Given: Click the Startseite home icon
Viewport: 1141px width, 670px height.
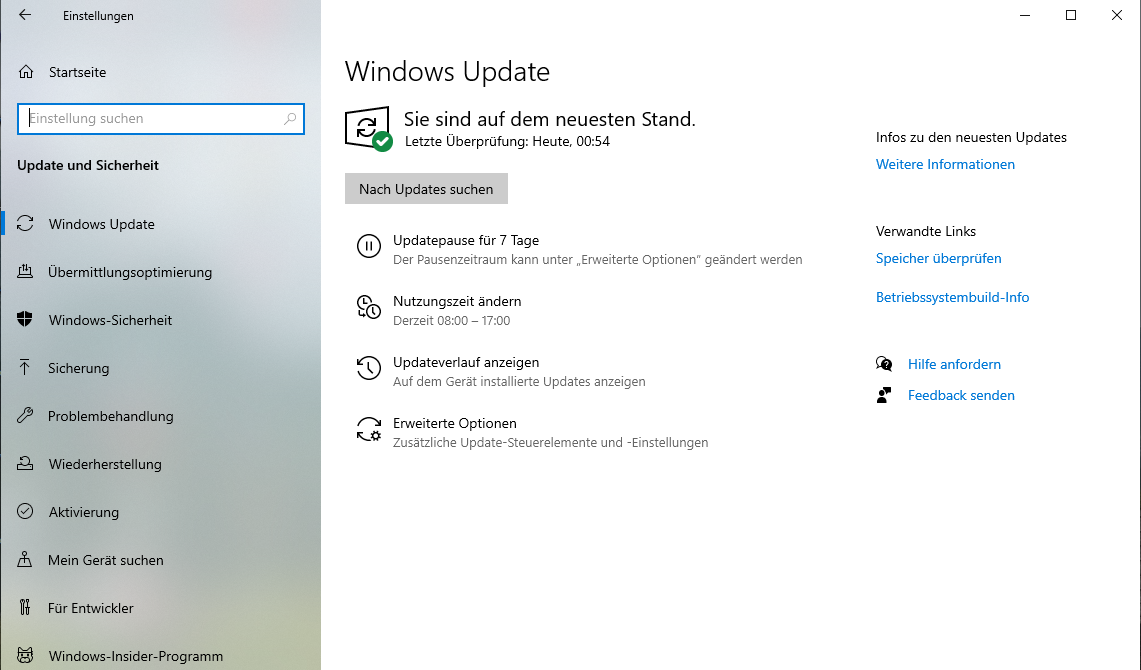Looking at the screenshot, I should click(x=26, y=72).
